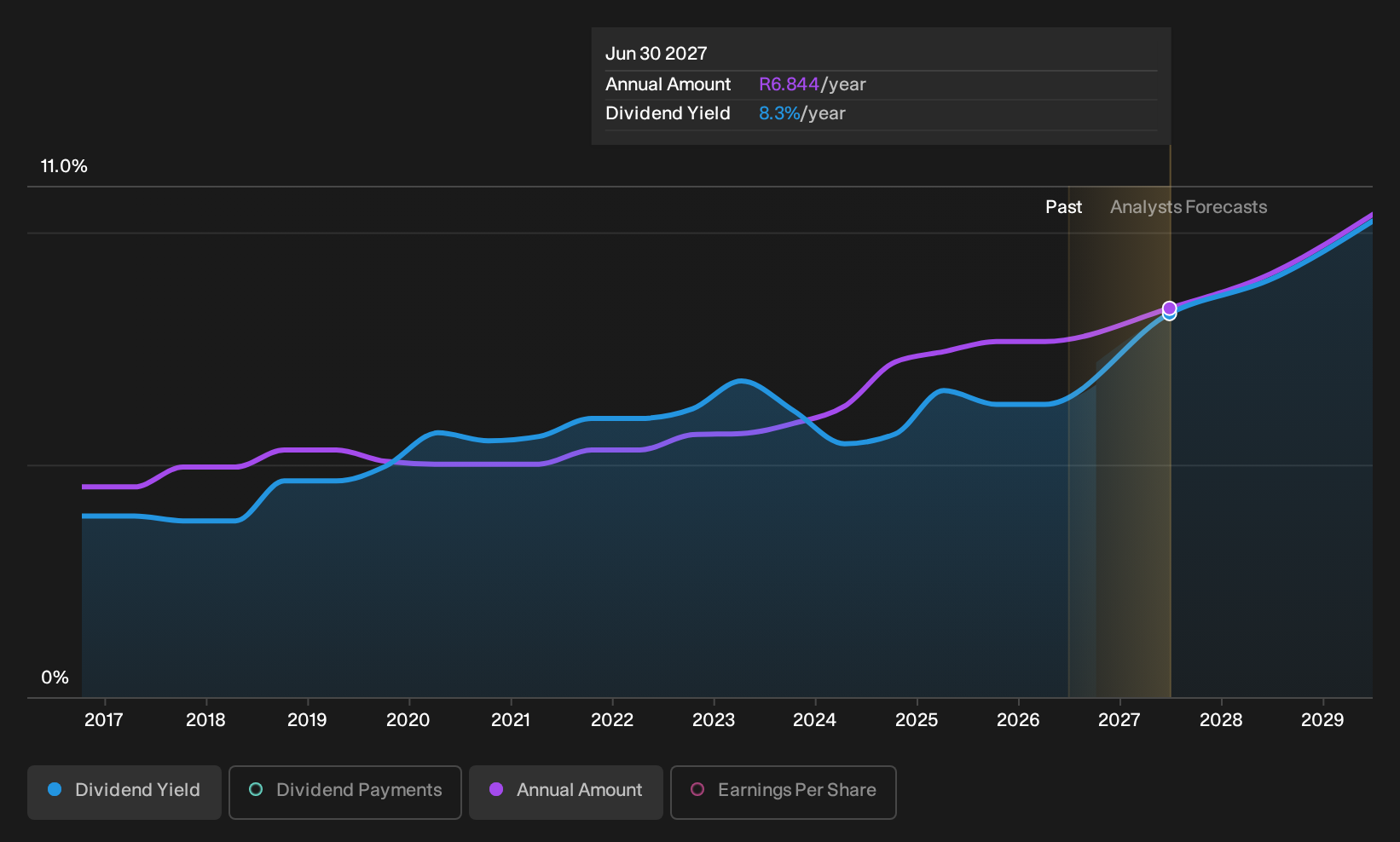Click the 2021 x-axis label
The image size is (1400, 842).
(x=511, y=720)
